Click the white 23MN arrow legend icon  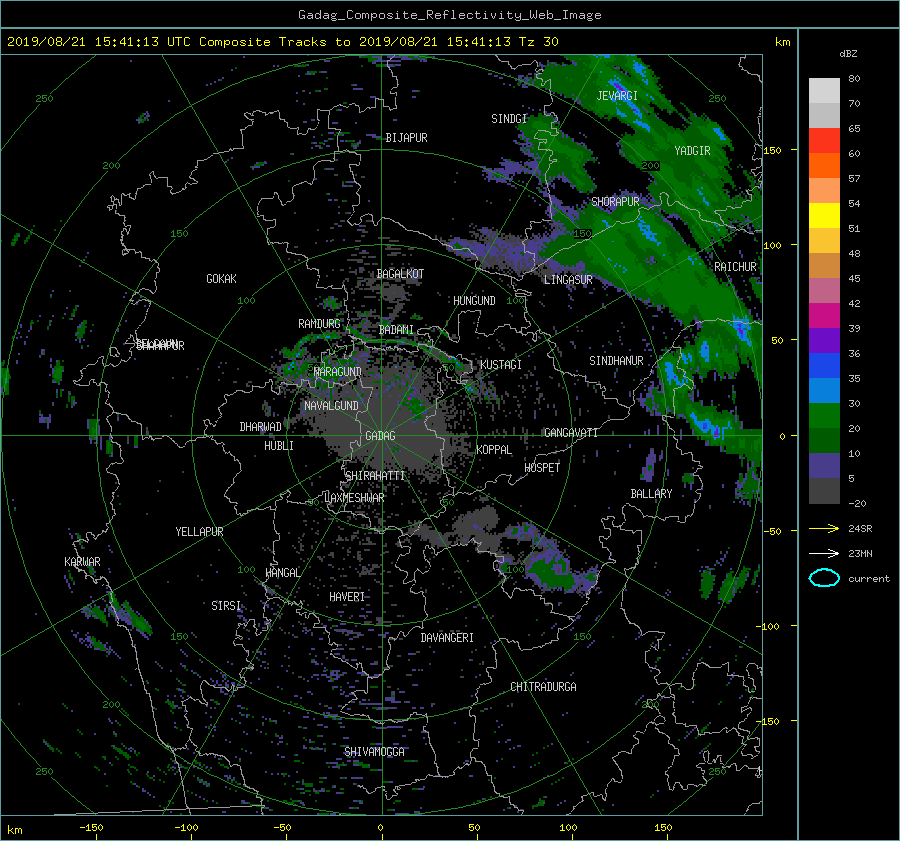[824, 553]
